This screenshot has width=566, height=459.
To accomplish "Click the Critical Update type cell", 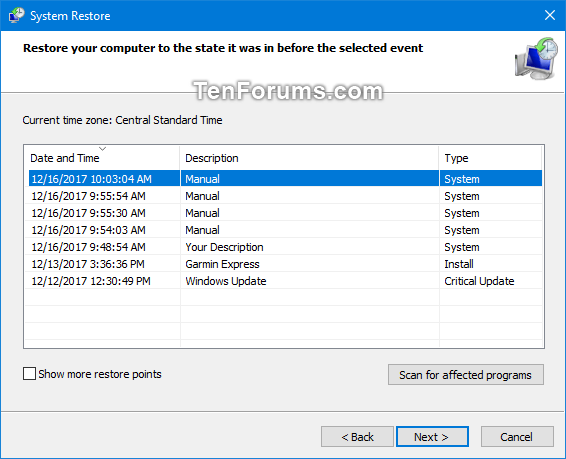I will click(x=479, y=281).
